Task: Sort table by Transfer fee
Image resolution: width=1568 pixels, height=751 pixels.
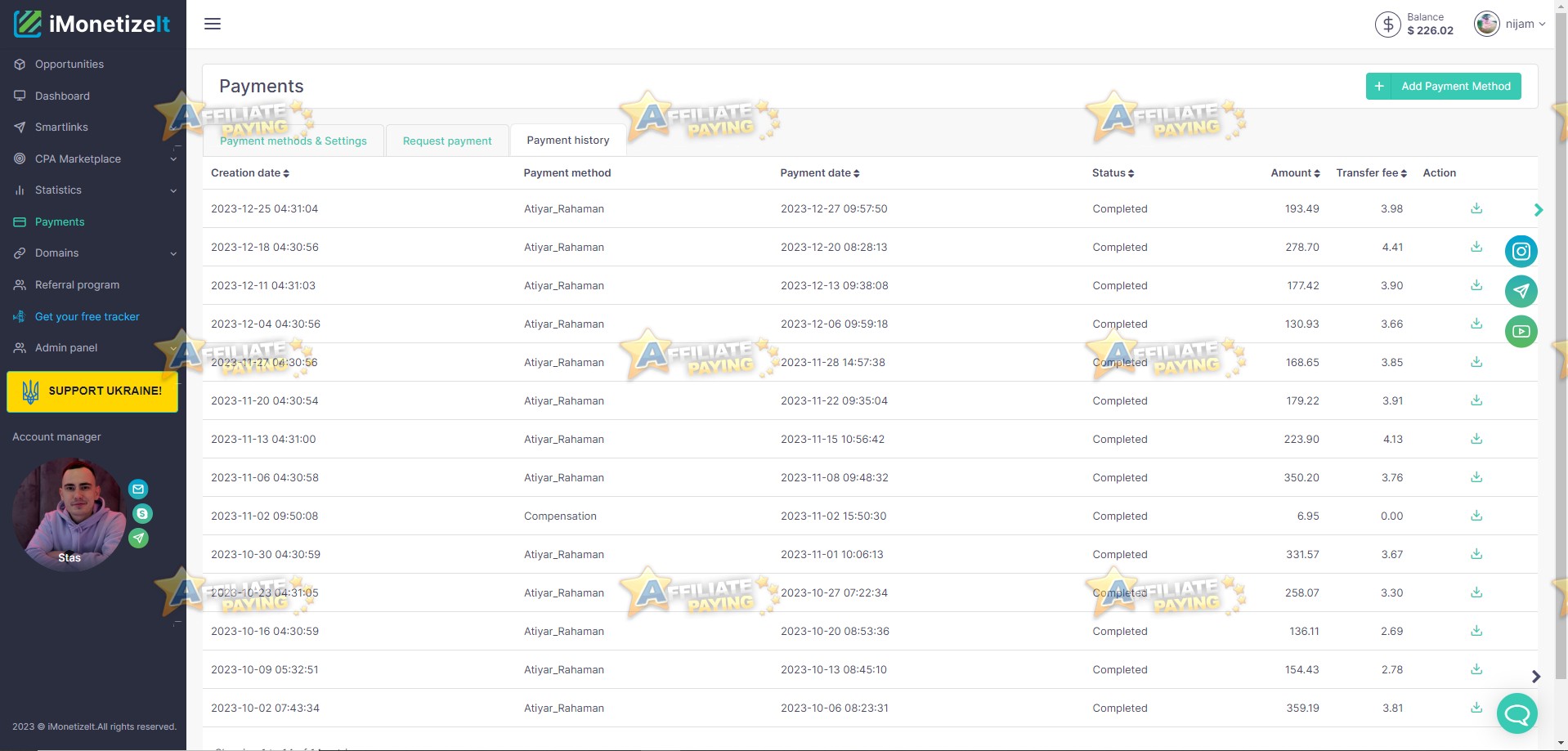Action: pos(1372,173)
